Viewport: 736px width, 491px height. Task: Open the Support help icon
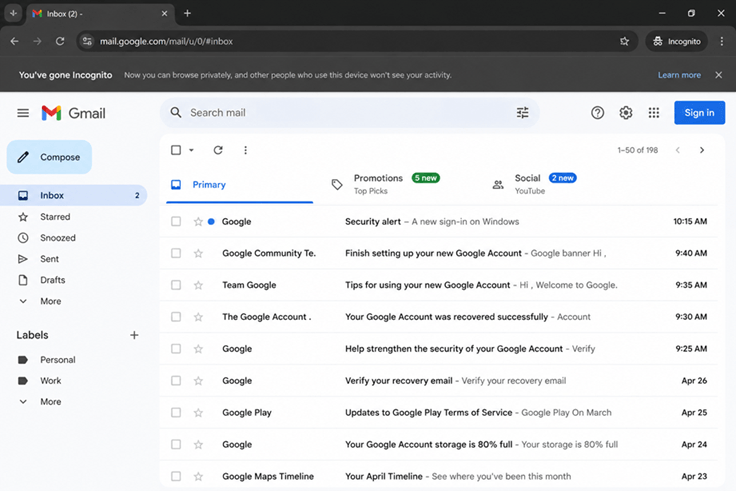(x=598, y=113)
